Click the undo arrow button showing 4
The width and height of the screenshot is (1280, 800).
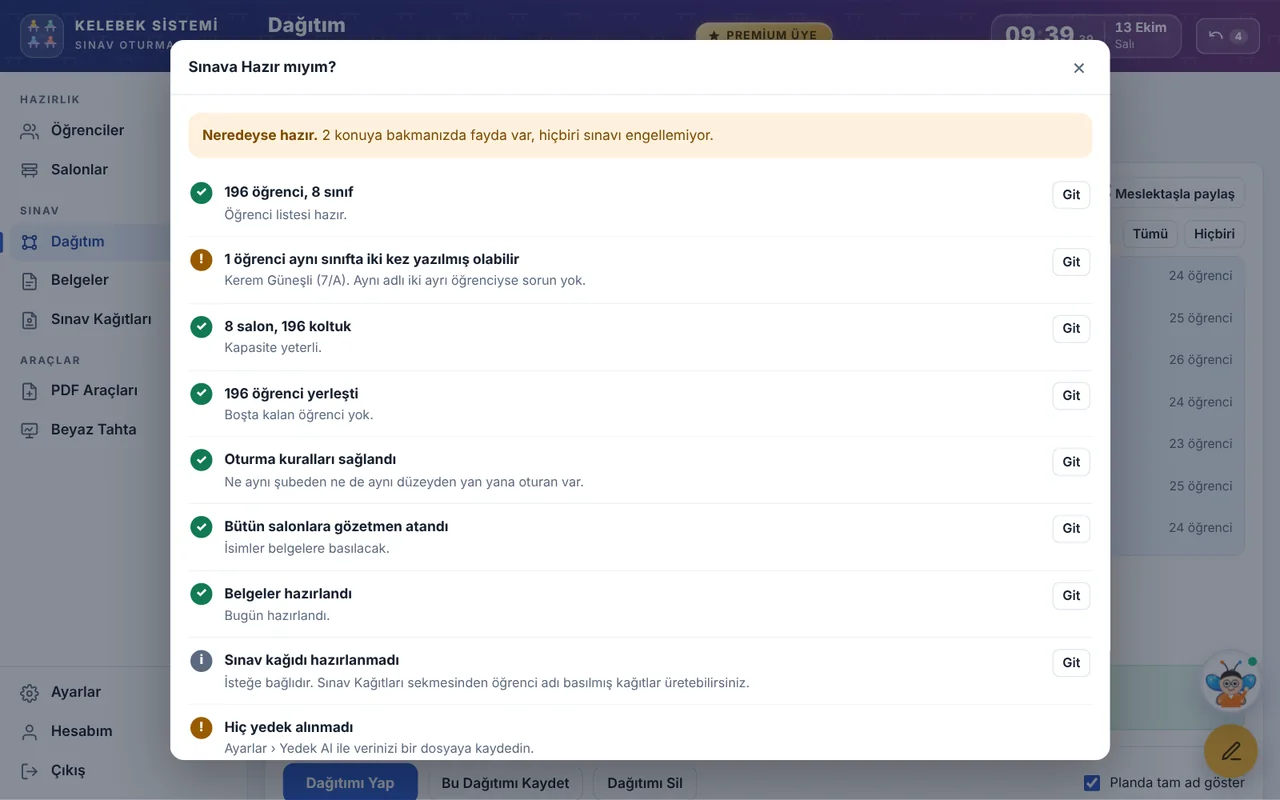tap(1227, 36)
